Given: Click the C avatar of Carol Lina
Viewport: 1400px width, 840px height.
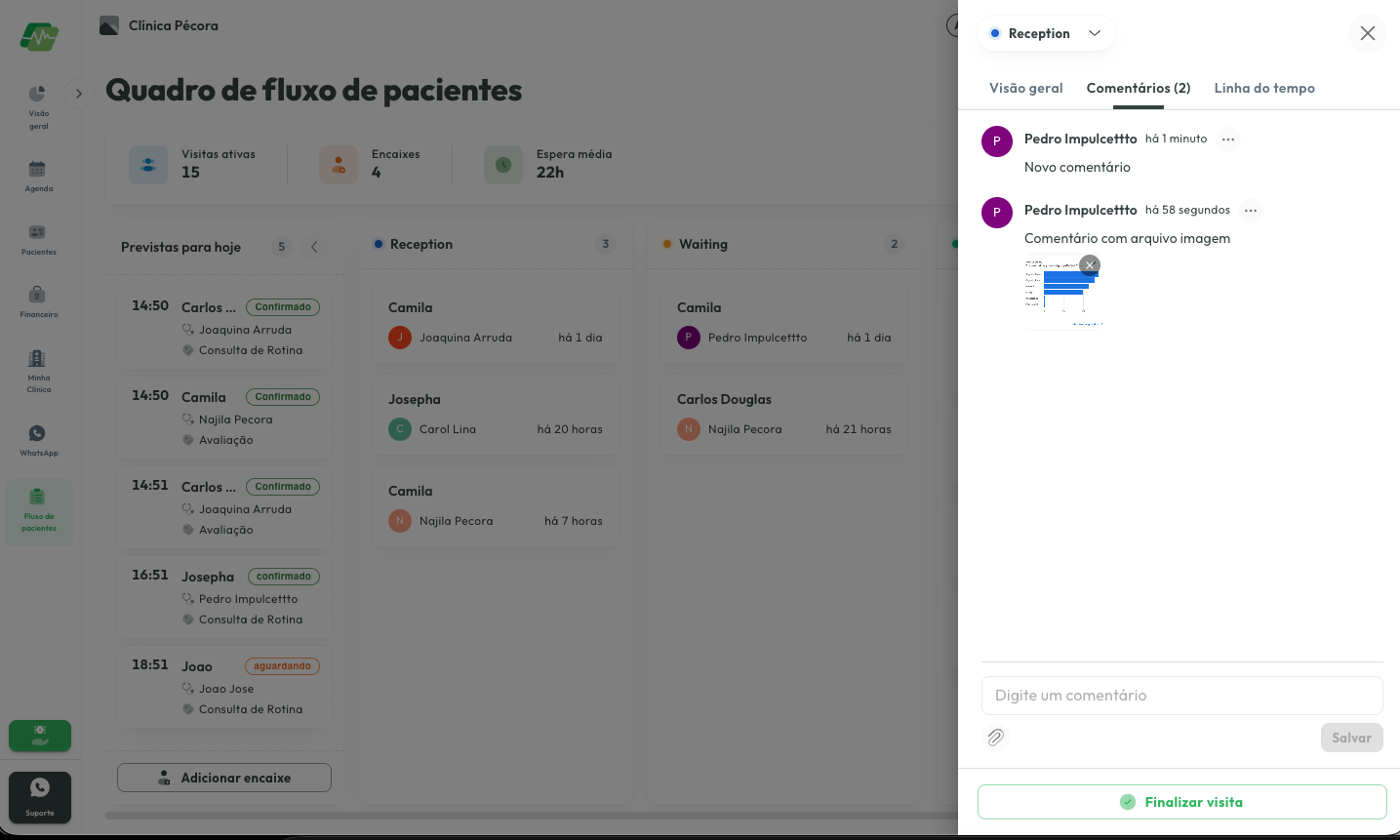Looking at the screenshot, I should pyautogui.click(x=400, y=429).
